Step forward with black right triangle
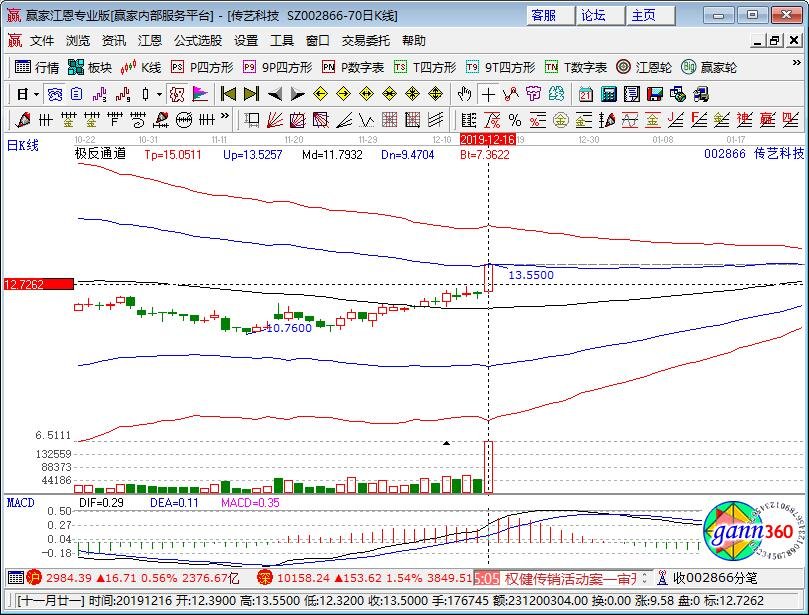This screenshot has width=809, height=615. pyautogui.click(x=298, y=94)
